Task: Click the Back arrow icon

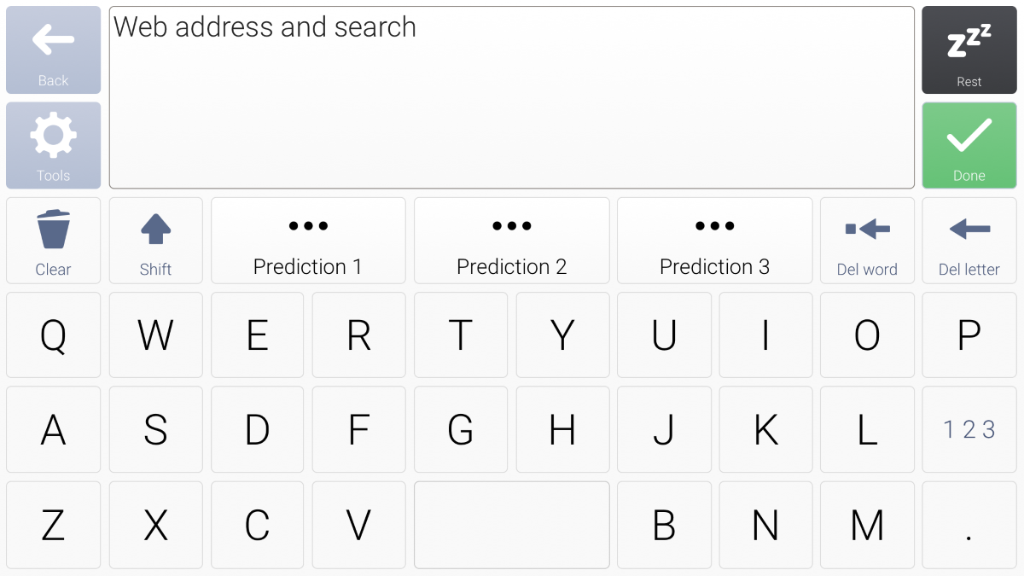Action: 53,50
